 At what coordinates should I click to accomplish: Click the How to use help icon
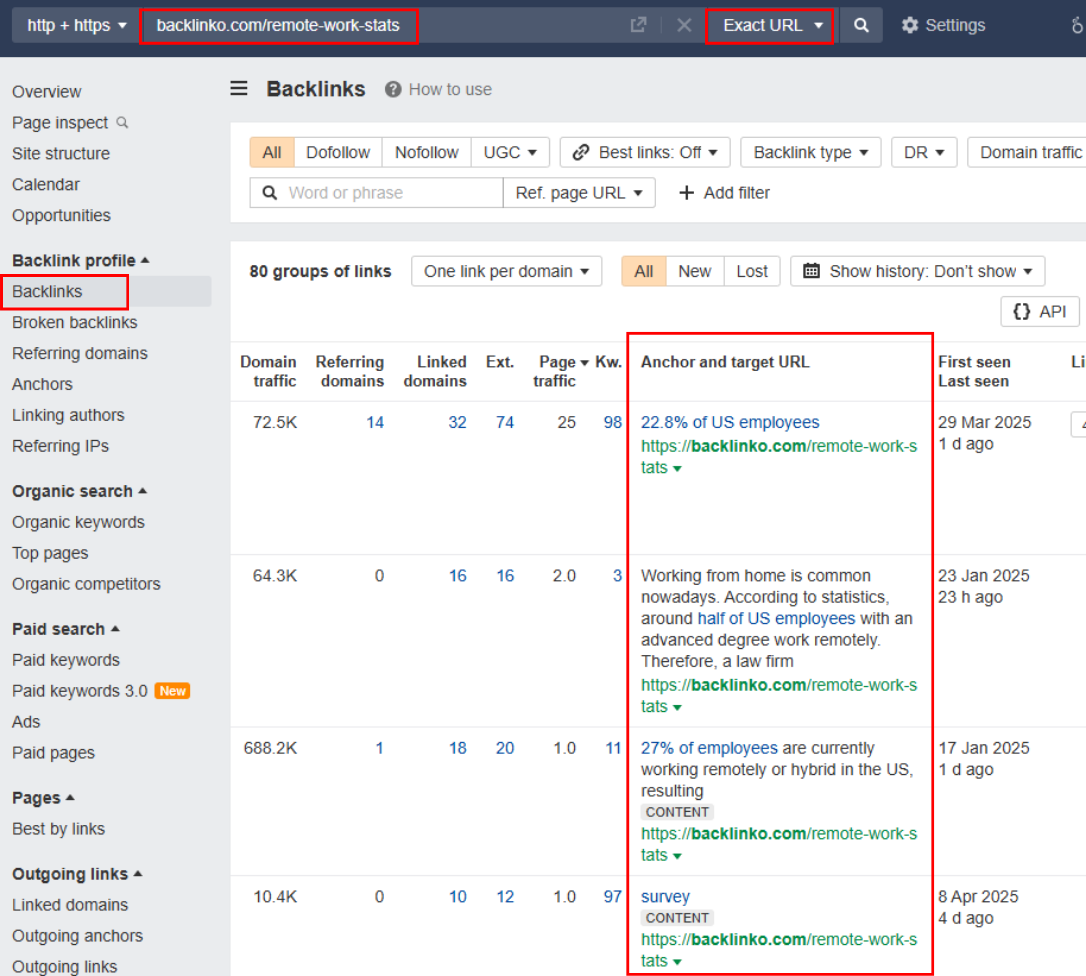click(x=393, y=89)
